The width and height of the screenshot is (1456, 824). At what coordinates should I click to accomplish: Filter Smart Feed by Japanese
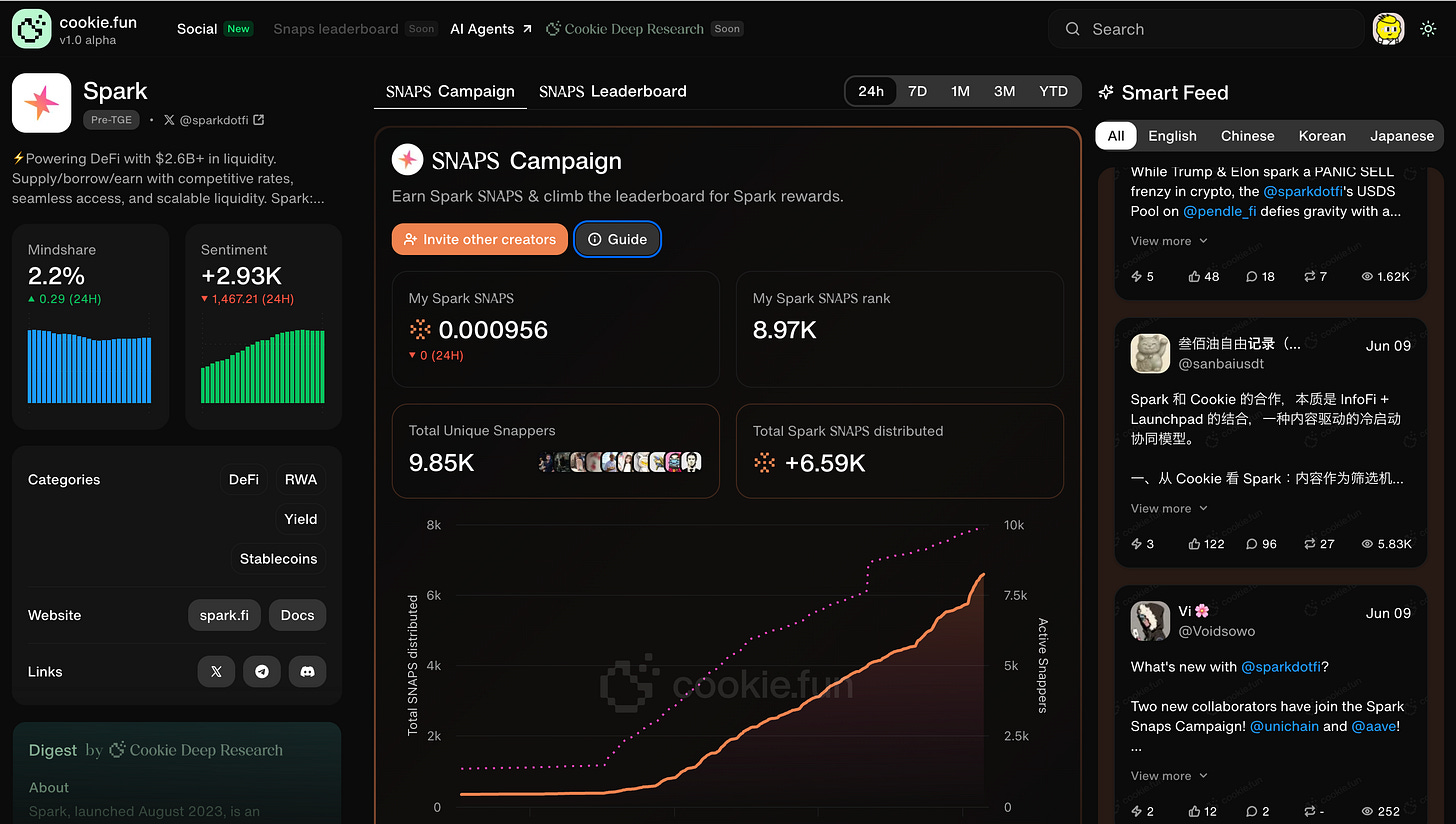tap(1402, 136)
